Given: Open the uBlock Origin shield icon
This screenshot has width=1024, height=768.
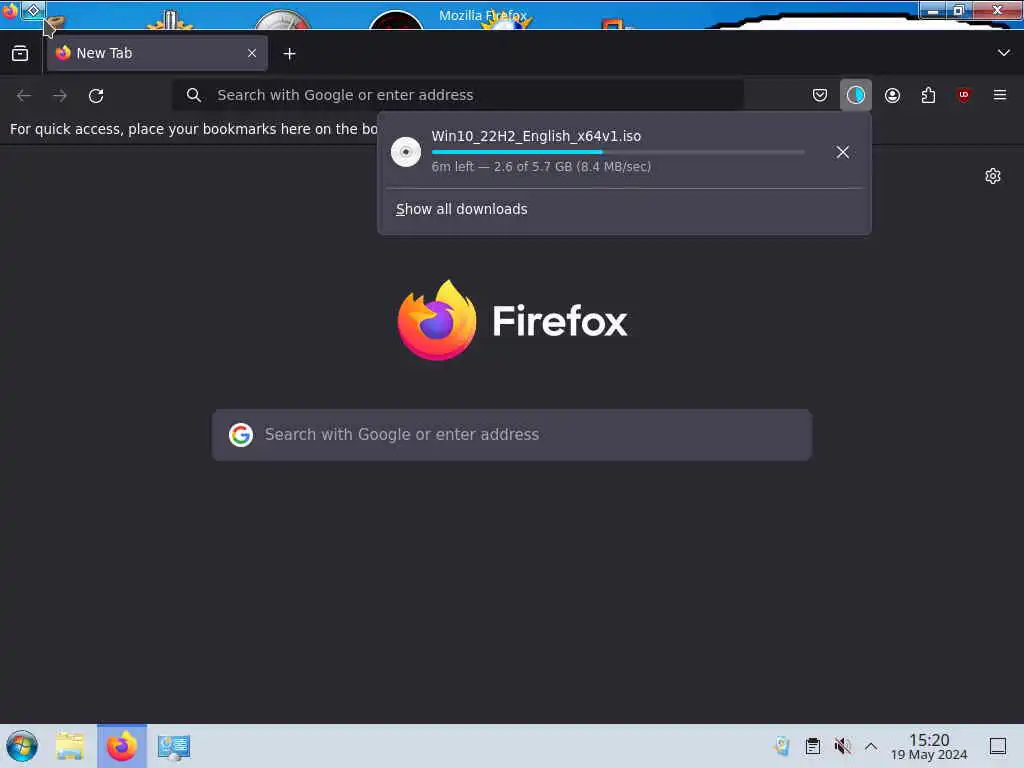Looking at the screenshot, I should [x=964, y=95].
